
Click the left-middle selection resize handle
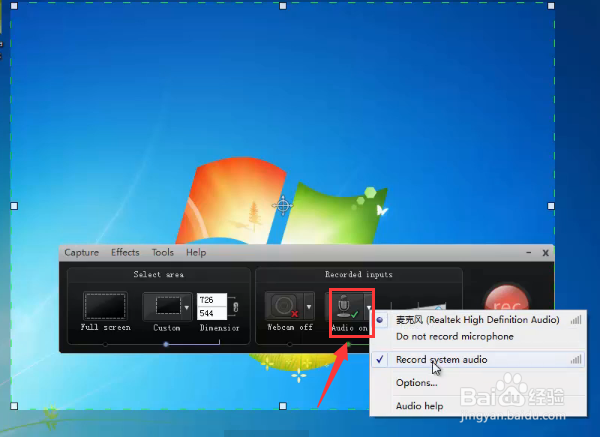14,206
